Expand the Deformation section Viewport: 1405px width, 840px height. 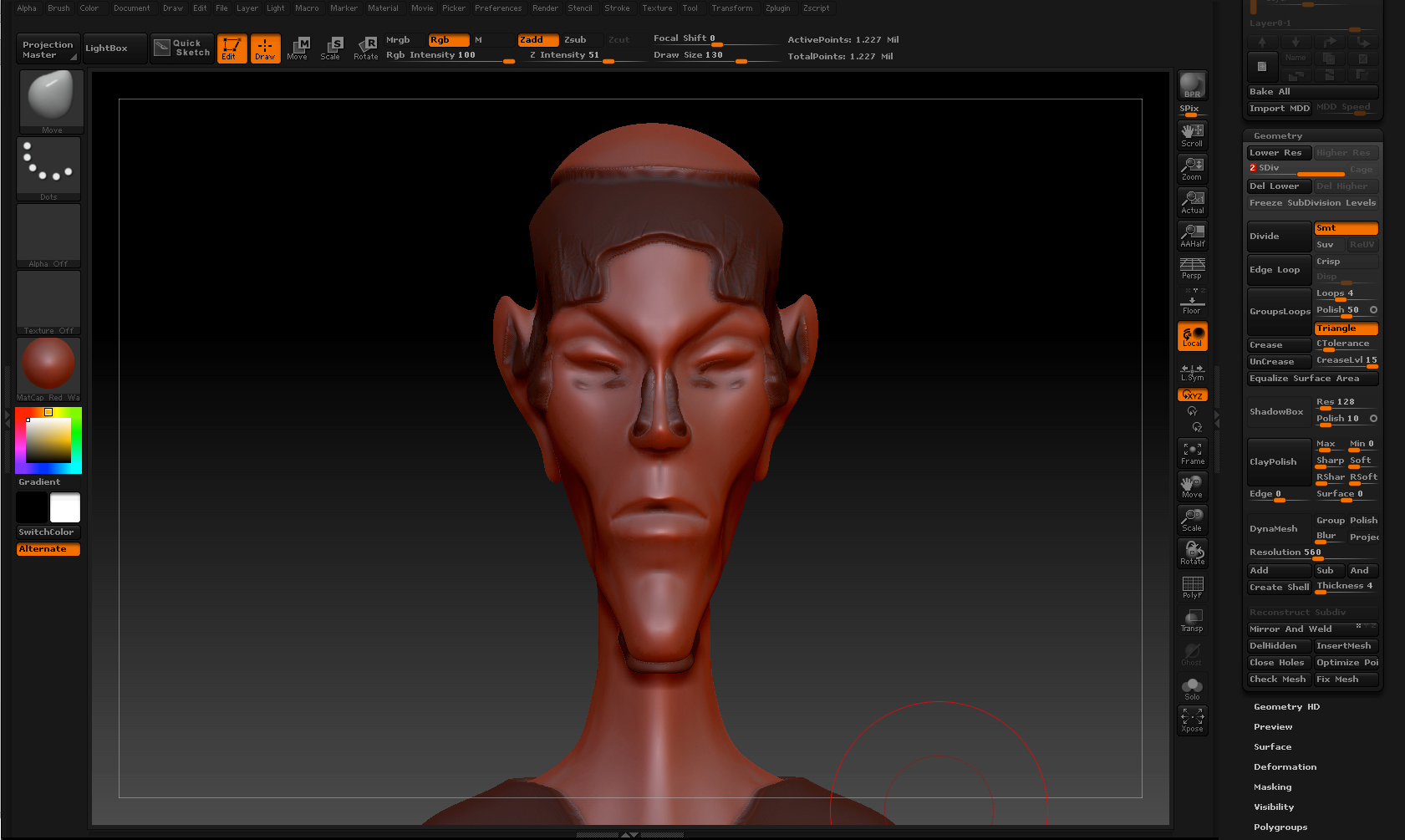tap(1285, 767)
